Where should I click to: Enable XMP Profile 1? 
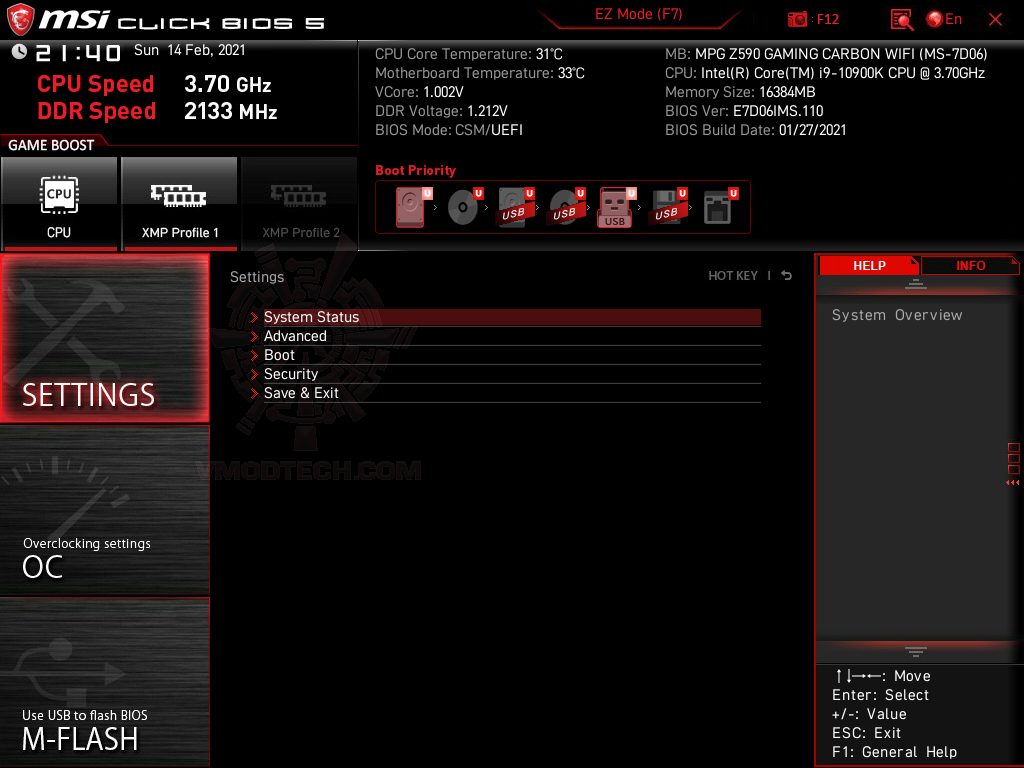[x=179, y=203]
